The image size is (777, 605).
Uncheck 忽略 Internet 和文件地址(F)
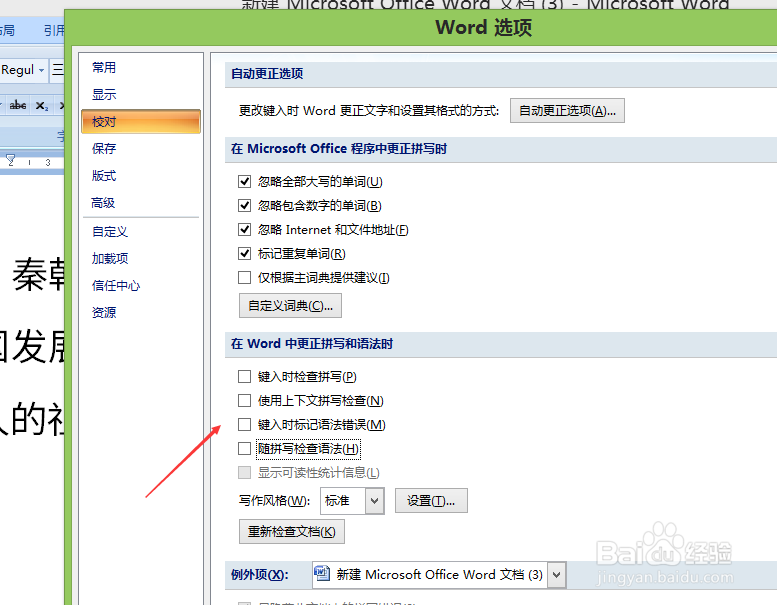point(244,229)
